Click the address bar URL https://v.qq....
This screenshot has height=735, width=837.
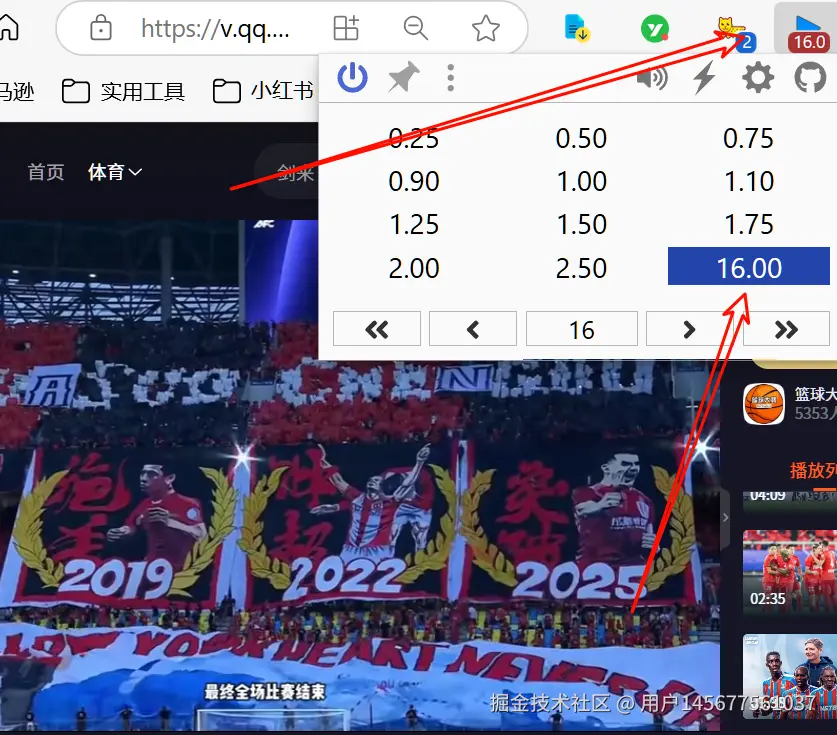(215, 29)
